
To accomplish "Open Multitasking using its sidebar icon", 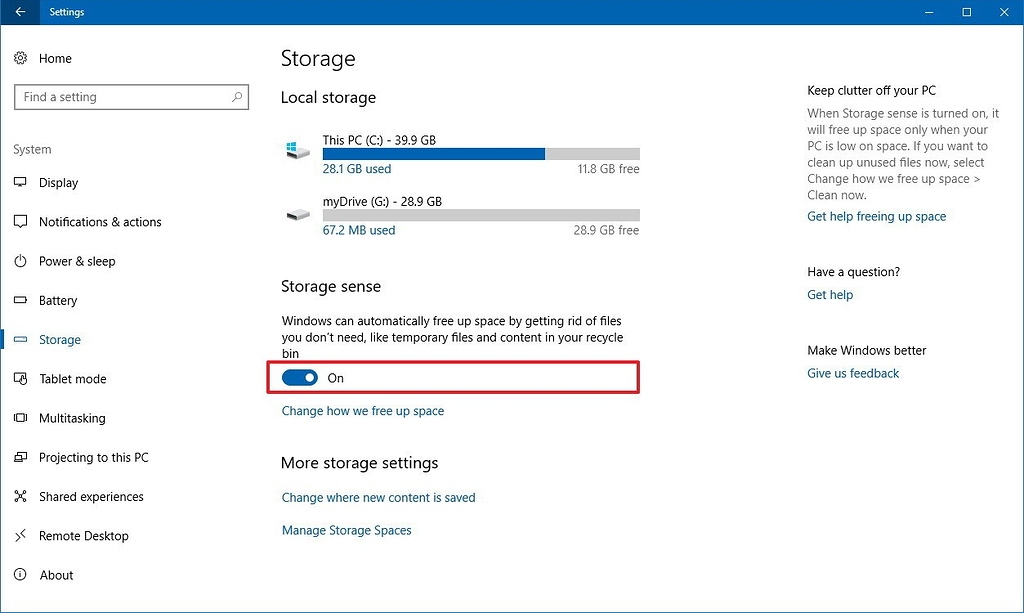I will (22, 418).
